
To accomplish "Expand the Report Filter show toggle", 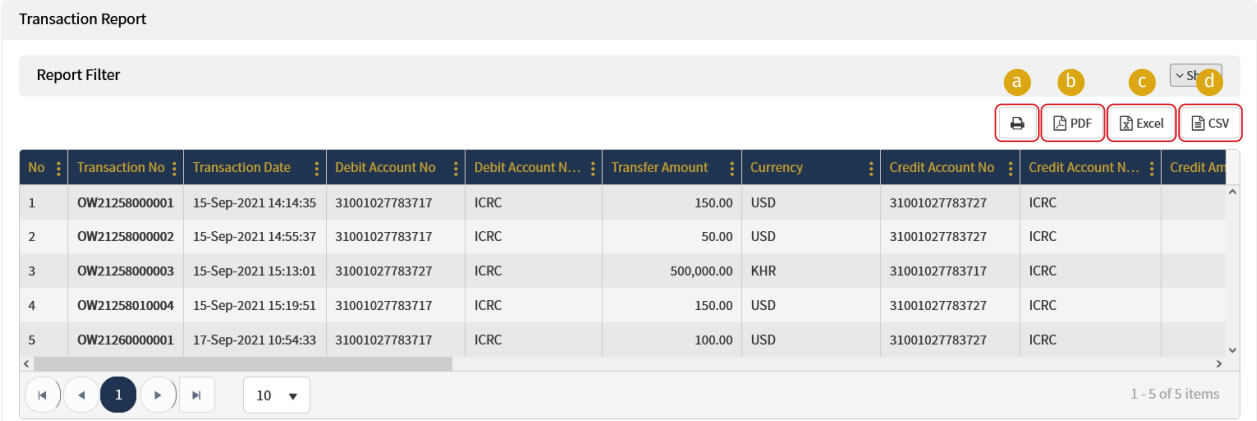I will pyautogui.click(x=1195, y=75).
